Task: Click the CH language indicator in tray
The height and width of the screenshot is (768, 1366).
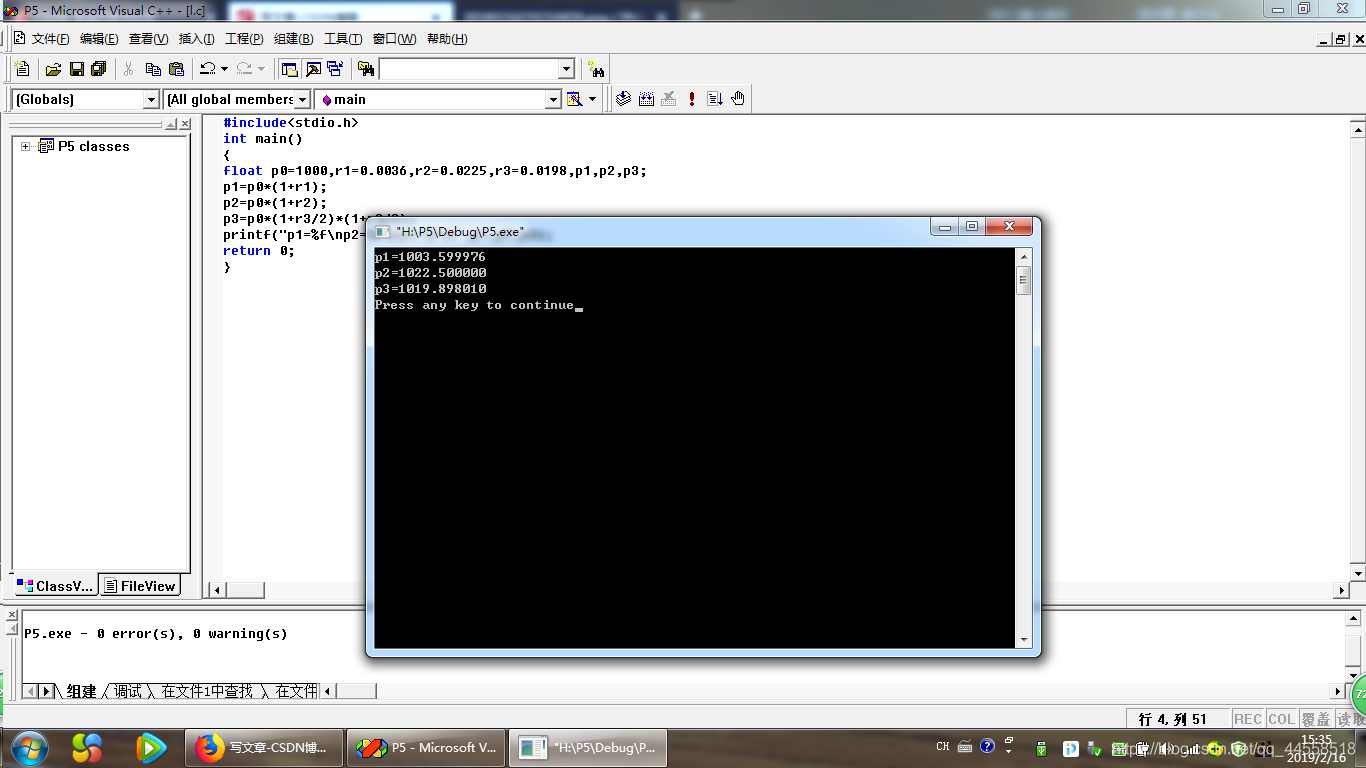Action: pos(942,747)
